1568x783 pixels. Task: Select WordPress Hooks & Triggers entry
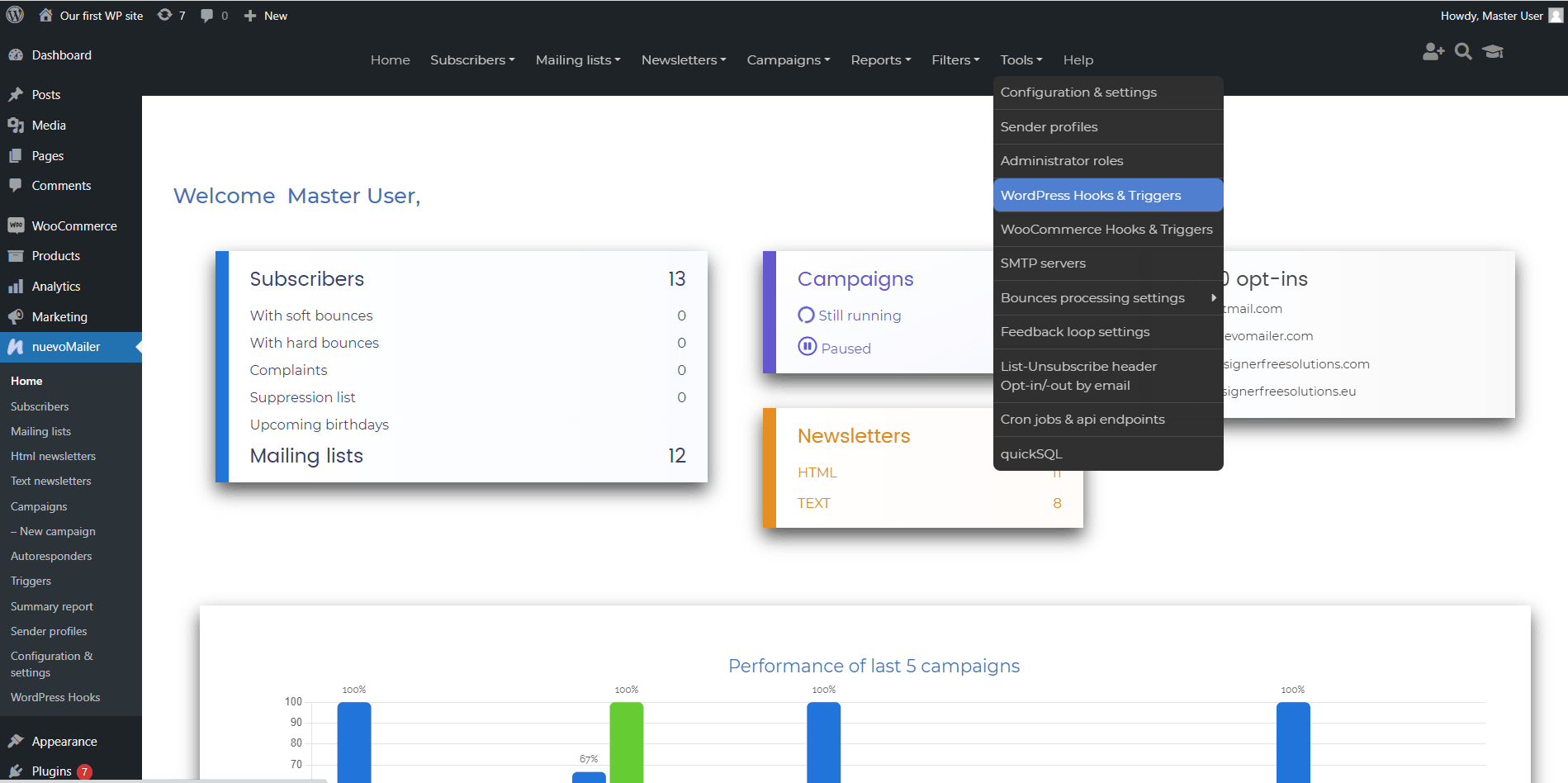point(1108,195)
